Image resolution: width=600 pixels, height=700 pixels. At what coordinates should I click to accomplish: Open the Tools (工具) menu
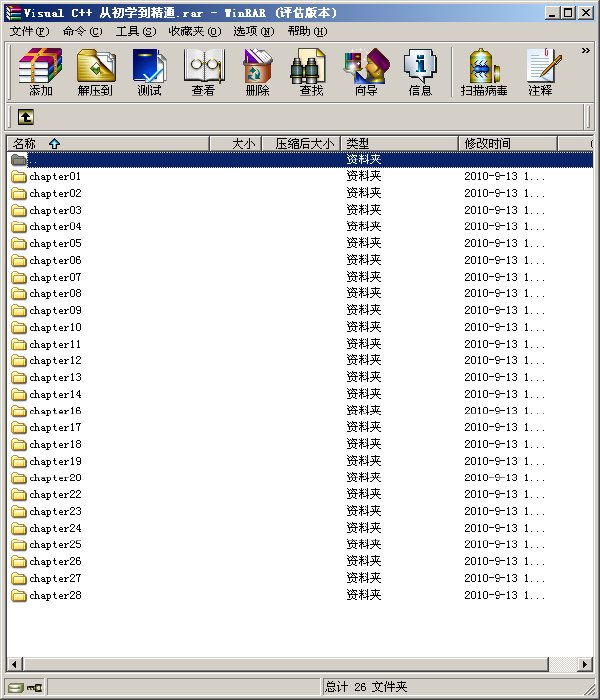136,31
